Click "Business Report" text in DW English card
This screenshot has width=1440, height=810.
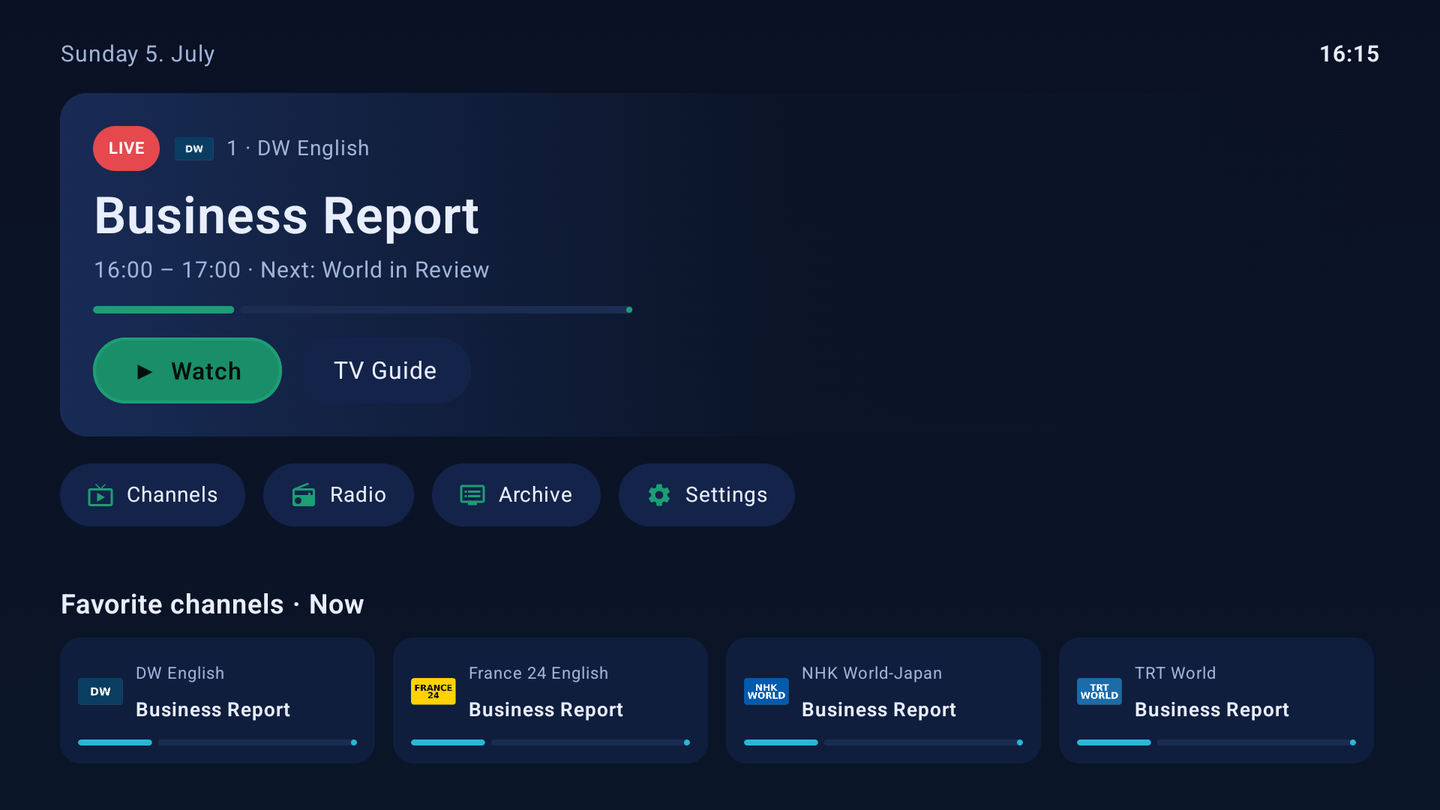tap(213, 710)
